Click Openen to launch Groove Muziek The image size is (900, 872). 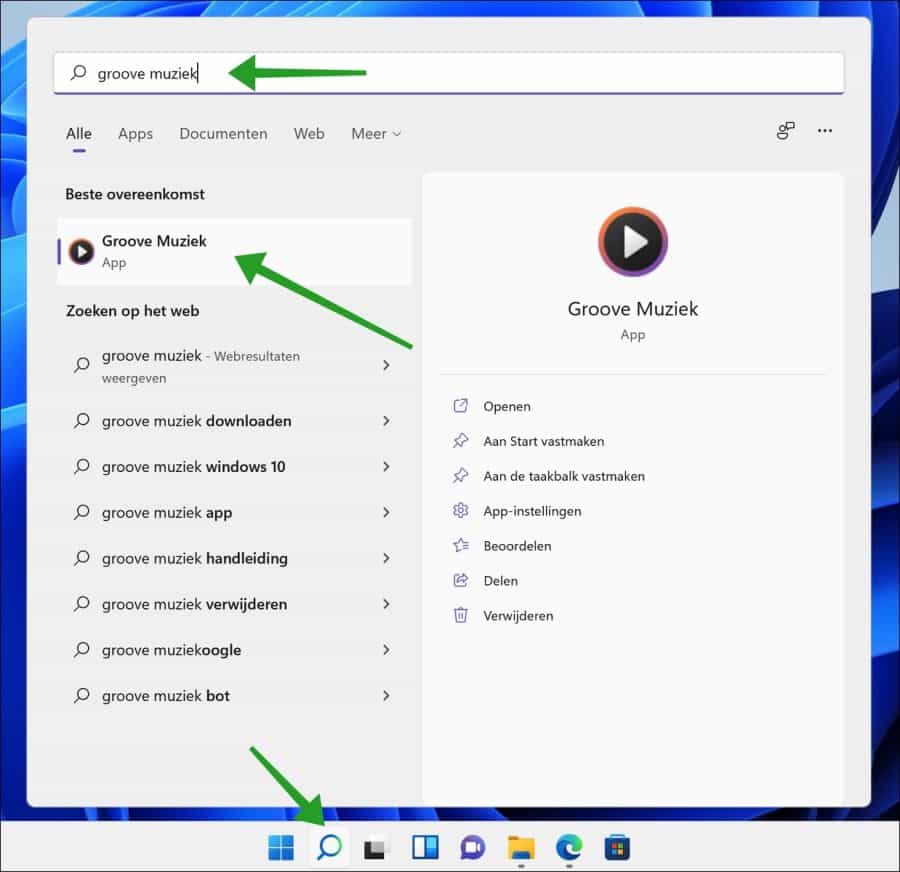(x=507, y=406)
